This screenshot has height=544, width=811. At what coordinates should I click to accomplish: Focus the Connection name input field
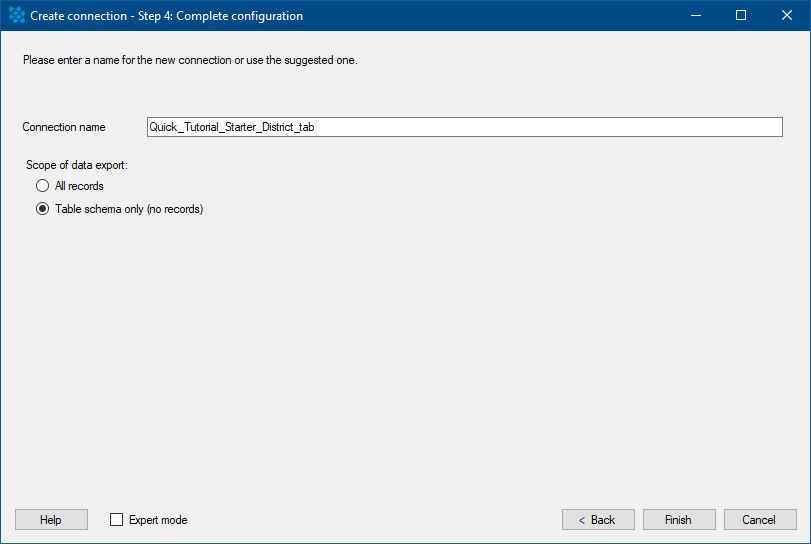pyautogui.click(x=464, y=127)
